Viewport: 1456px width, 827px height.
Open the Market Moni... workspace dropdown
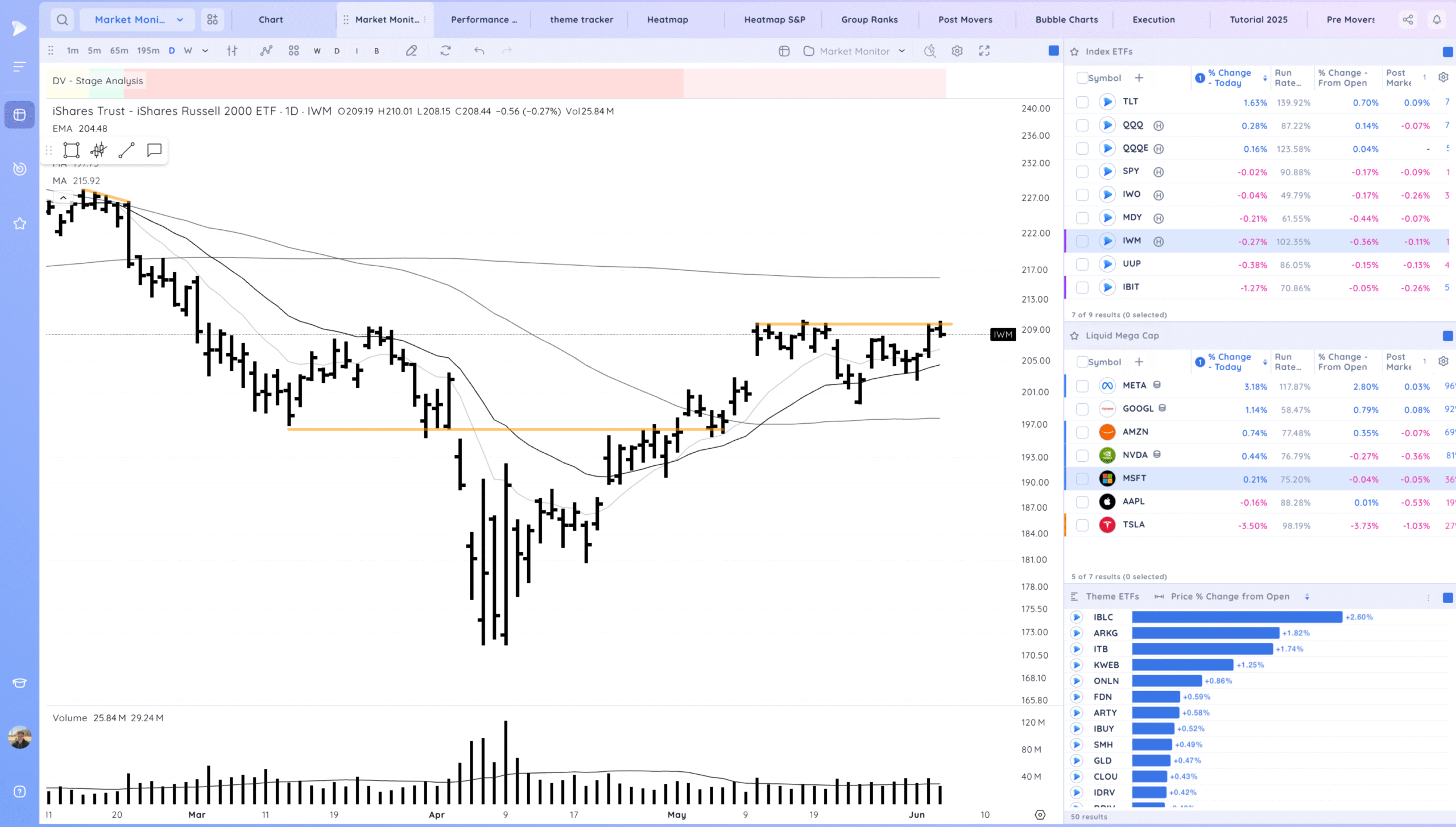(x=138, y=20)
